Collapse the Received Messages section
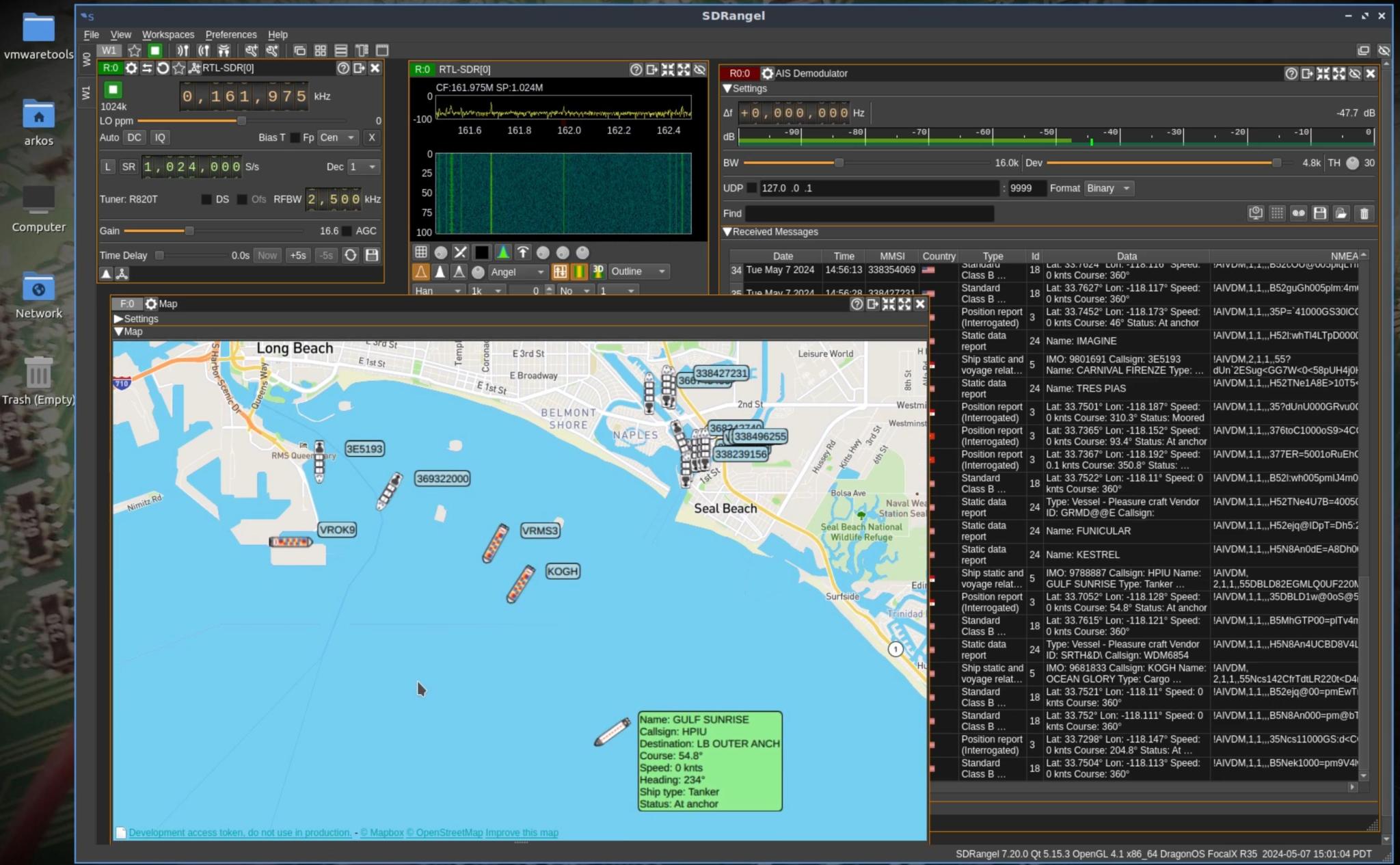 pos(727,232)
